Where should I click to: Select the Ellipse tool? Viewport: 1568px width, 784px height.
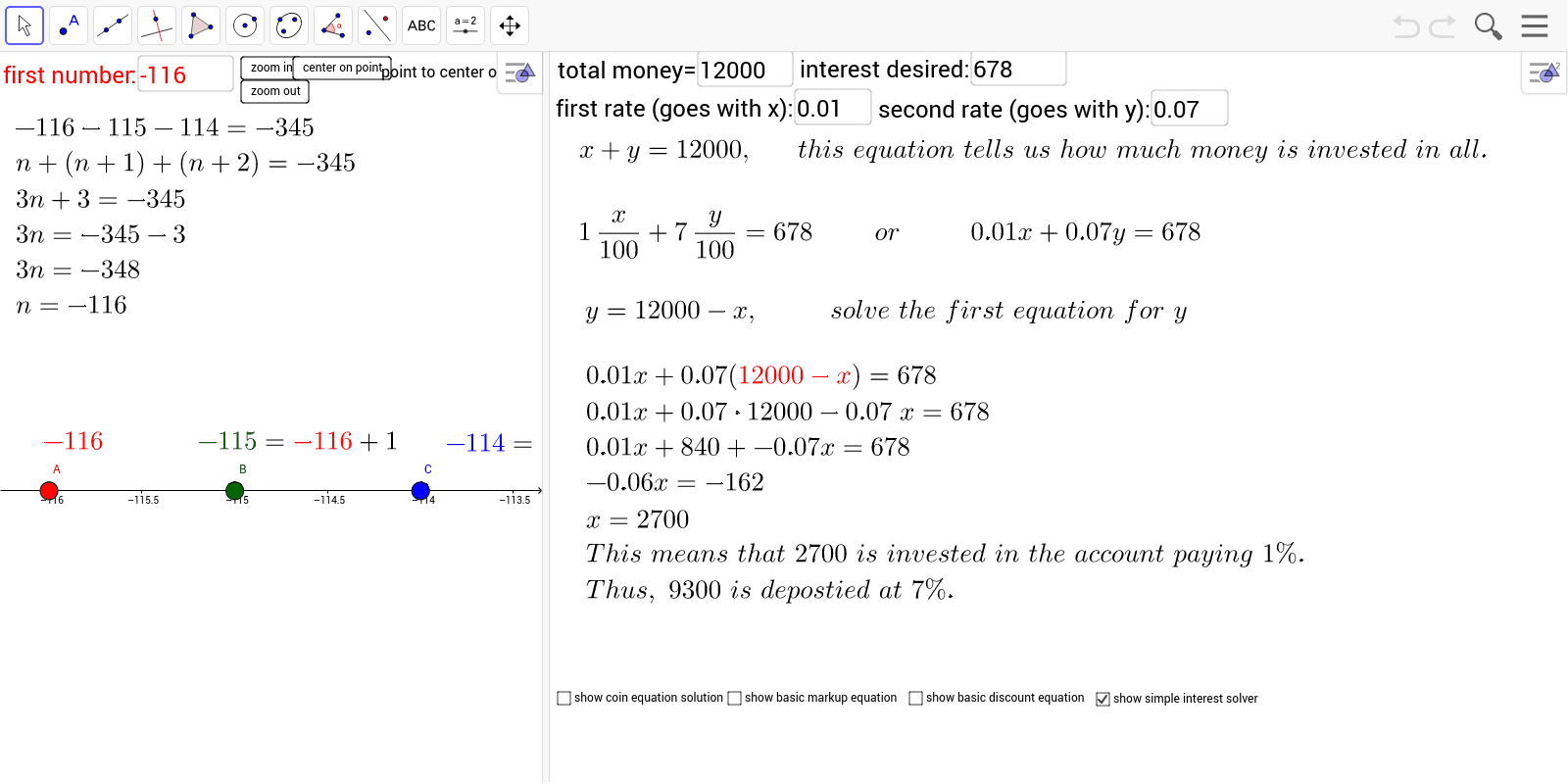click(289, 25)
